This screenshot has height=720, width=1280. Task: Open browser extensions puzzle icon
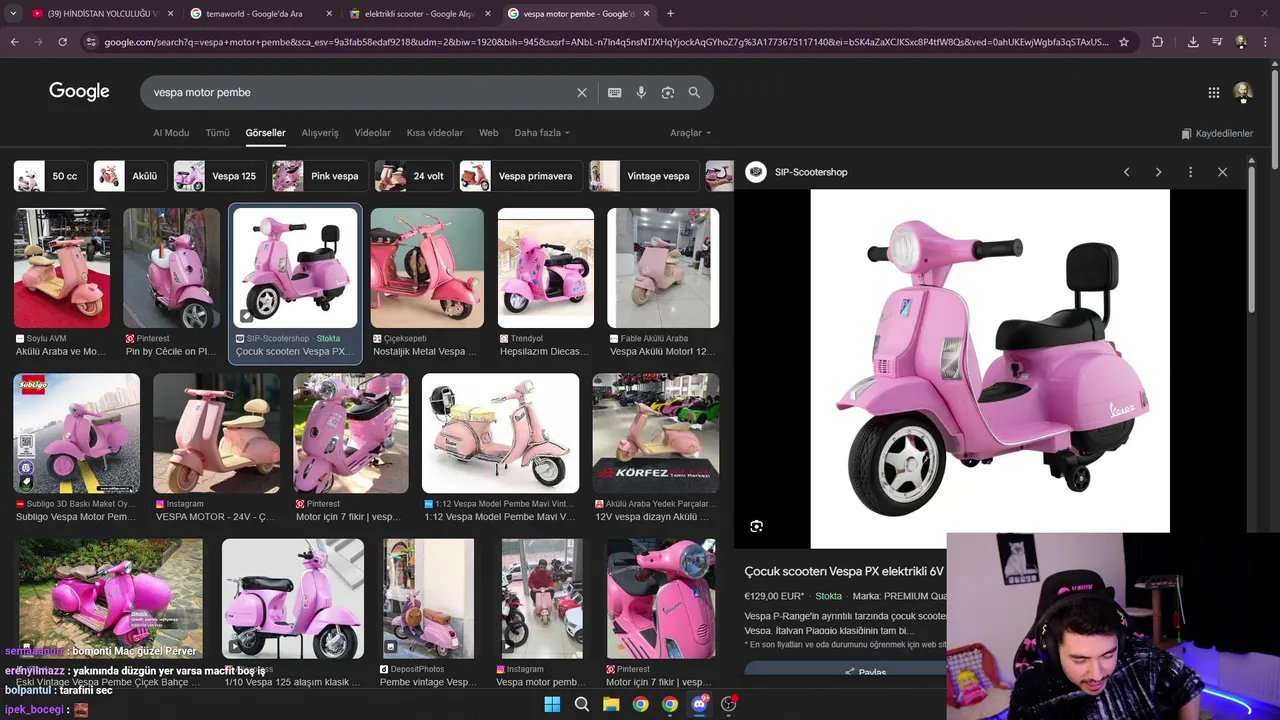click(1158, 42)
